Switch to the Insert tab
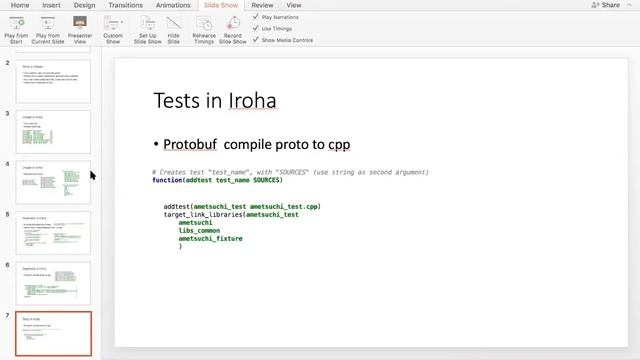The height and width of the screenshot is (360, 640). point(51,5)
